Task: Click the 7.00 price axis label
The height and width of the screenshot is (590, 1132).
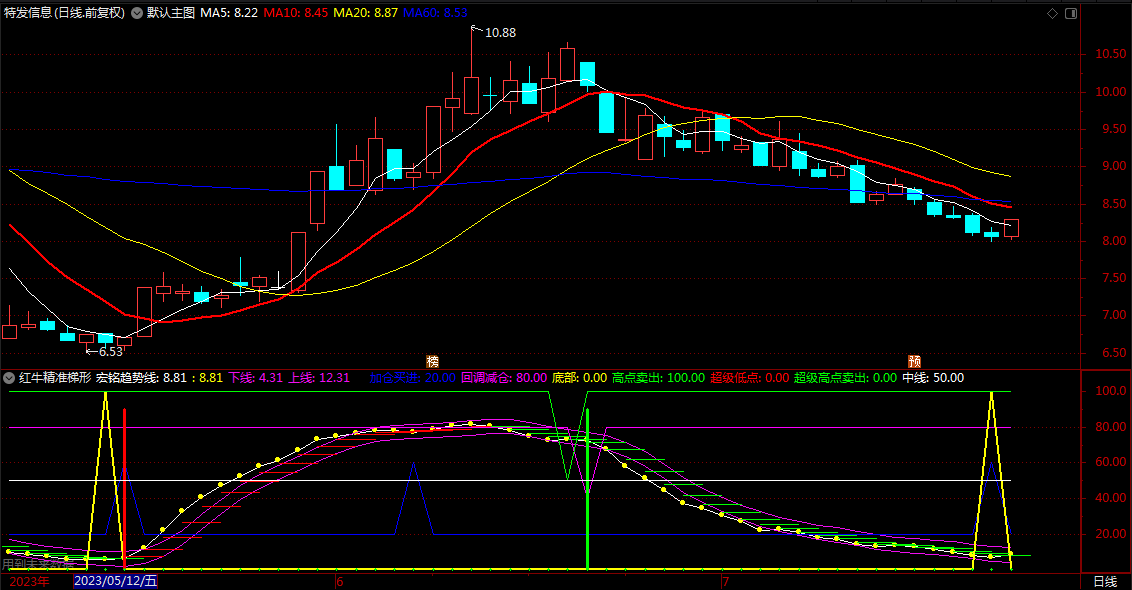Action: click(x=1114, y=316)
